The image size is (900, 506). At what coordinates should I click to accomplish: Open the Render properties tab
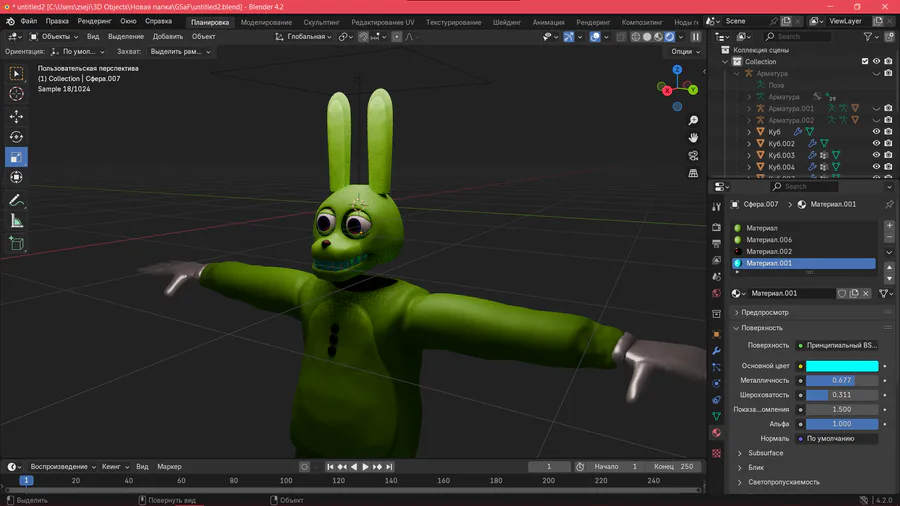(716, 227)
